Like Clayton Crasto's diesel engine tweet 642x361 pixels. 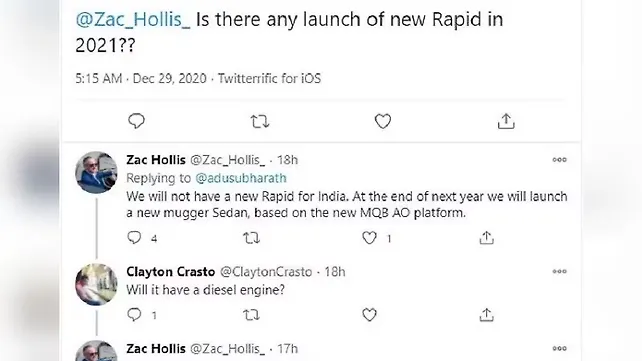[369, 315]
